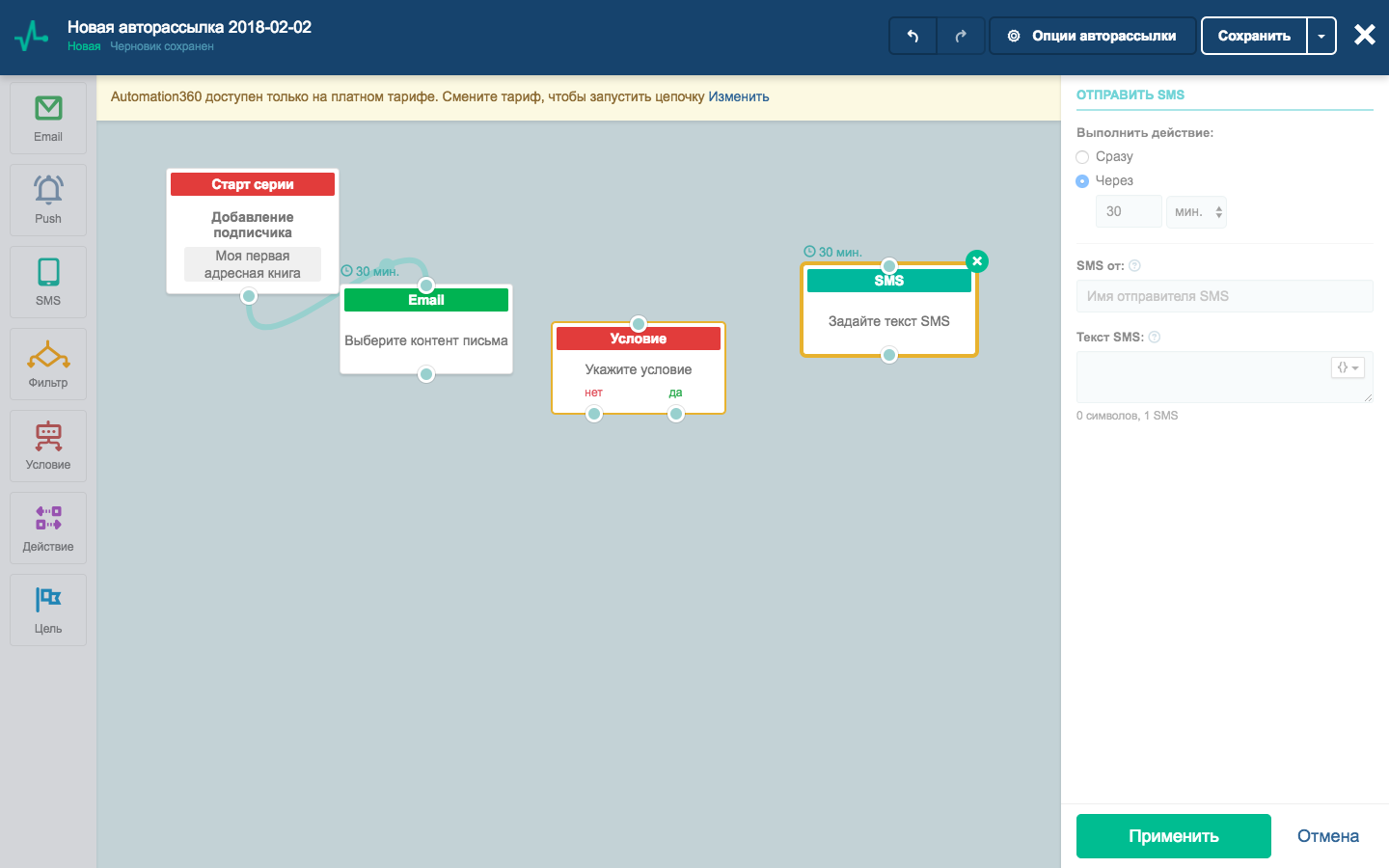Click the Отмена link

tap(1328, 836)
